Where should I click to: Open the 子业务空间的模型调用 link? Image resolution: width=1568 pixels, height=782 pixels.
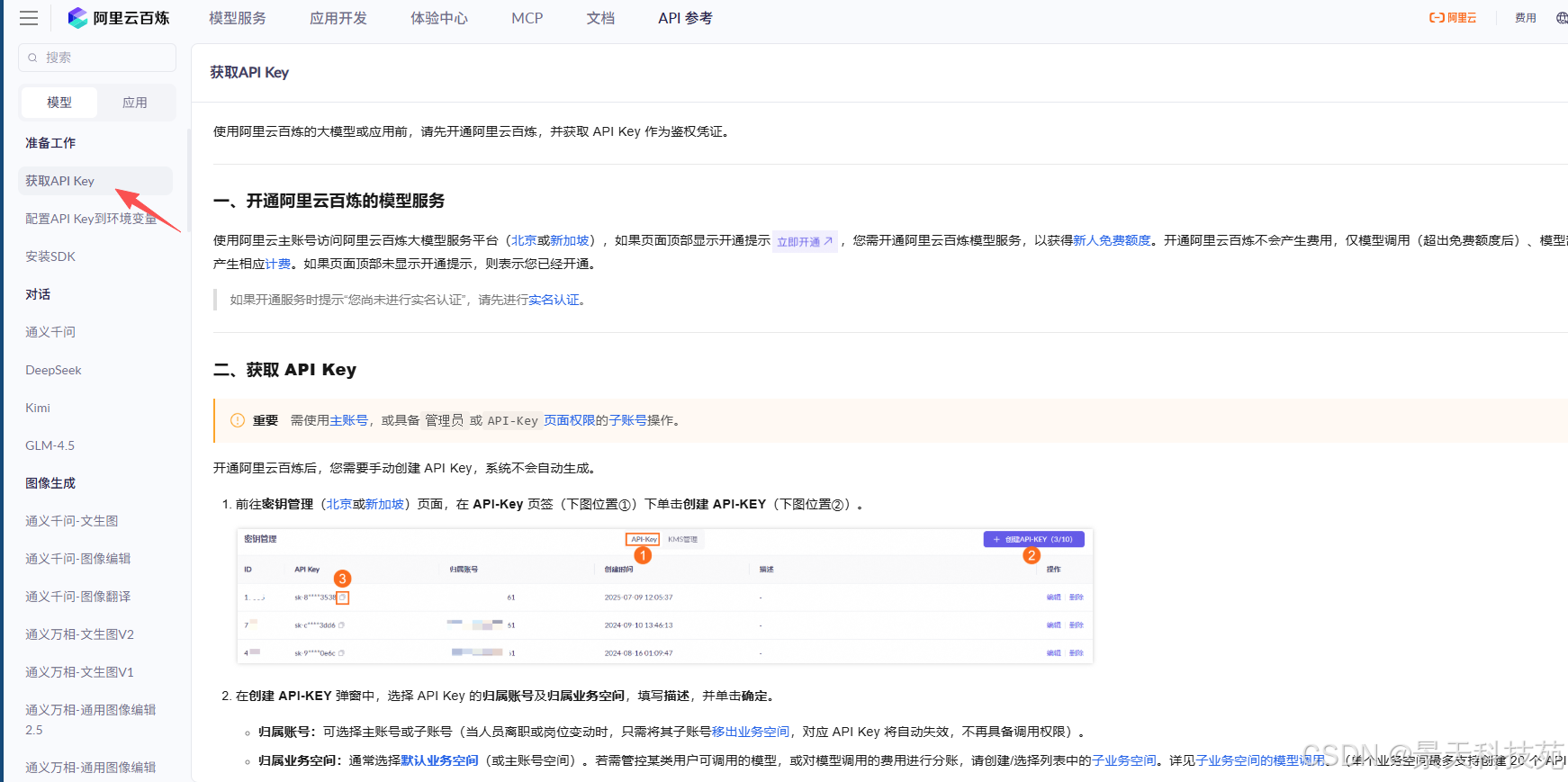point(1261,760)
